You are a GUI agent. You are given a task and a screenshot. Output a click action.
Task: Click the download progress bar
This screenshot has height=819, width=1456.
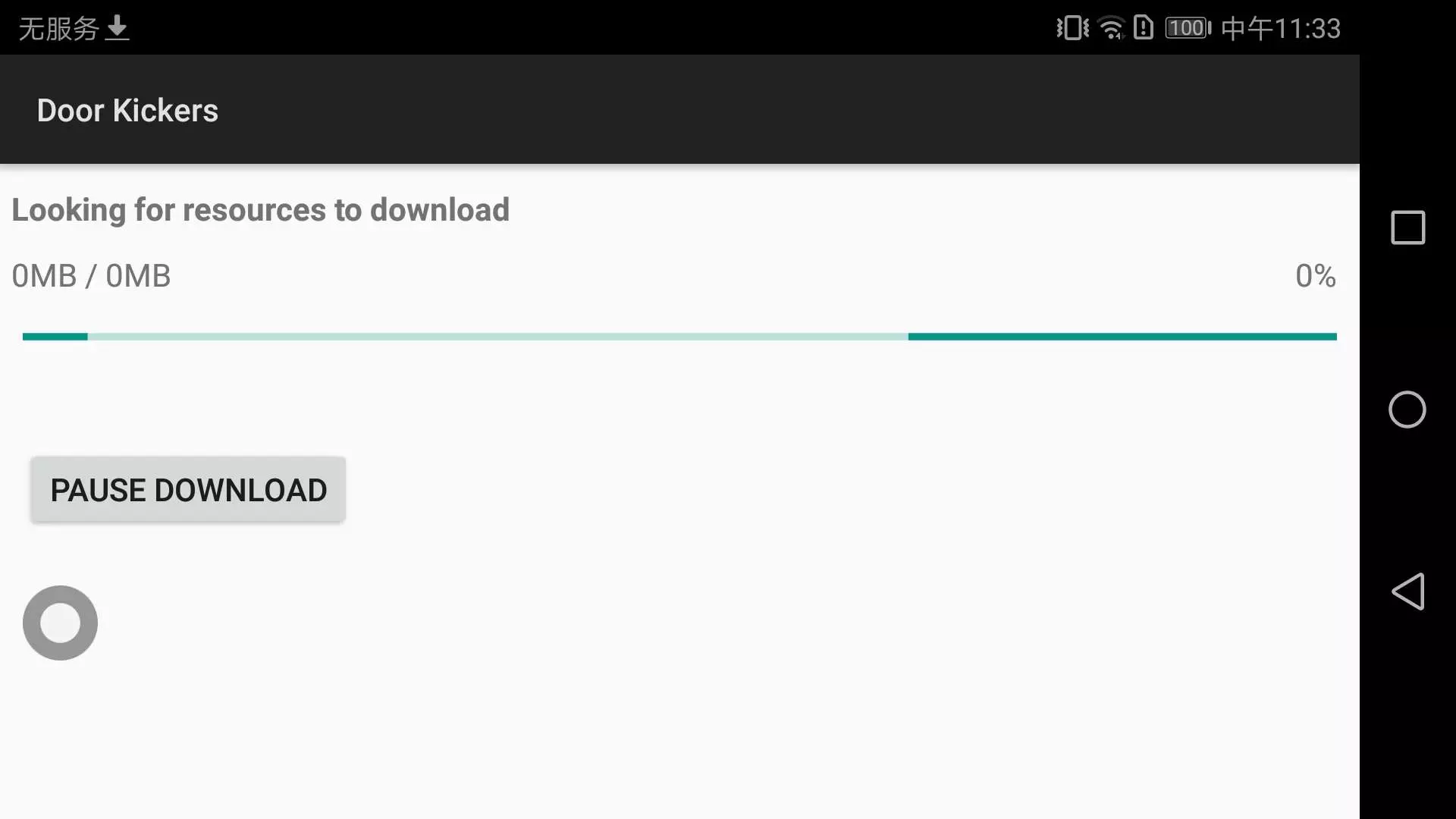click(x=679, y=337)
